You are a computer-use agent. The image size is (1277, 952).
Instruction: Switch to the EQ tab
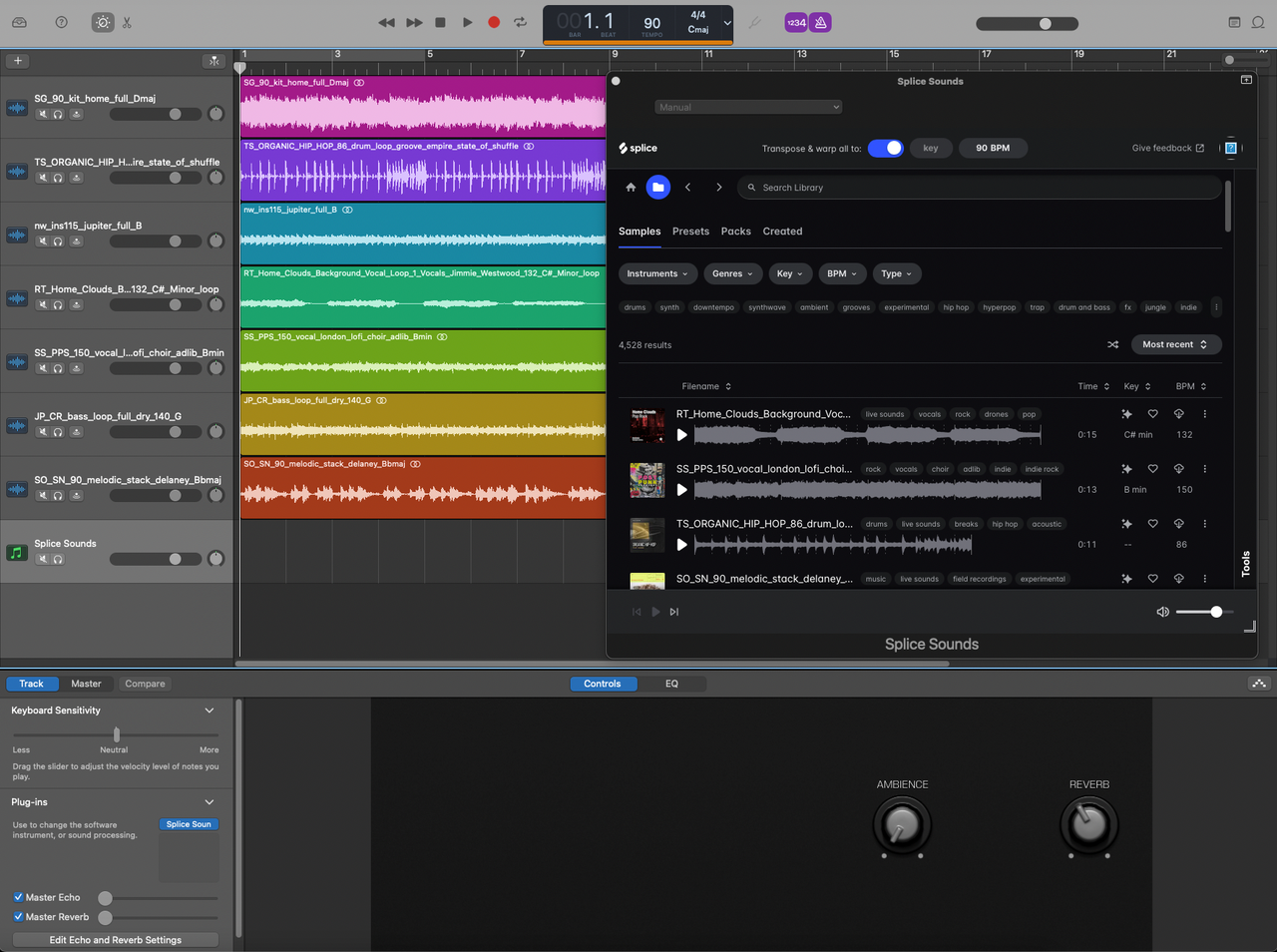click(671, 684)
